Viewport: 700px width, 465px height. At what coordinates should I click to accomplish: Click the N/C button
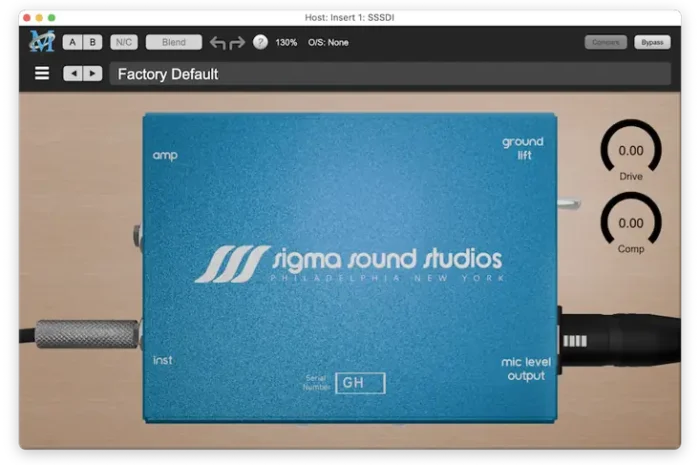point(124,42)
